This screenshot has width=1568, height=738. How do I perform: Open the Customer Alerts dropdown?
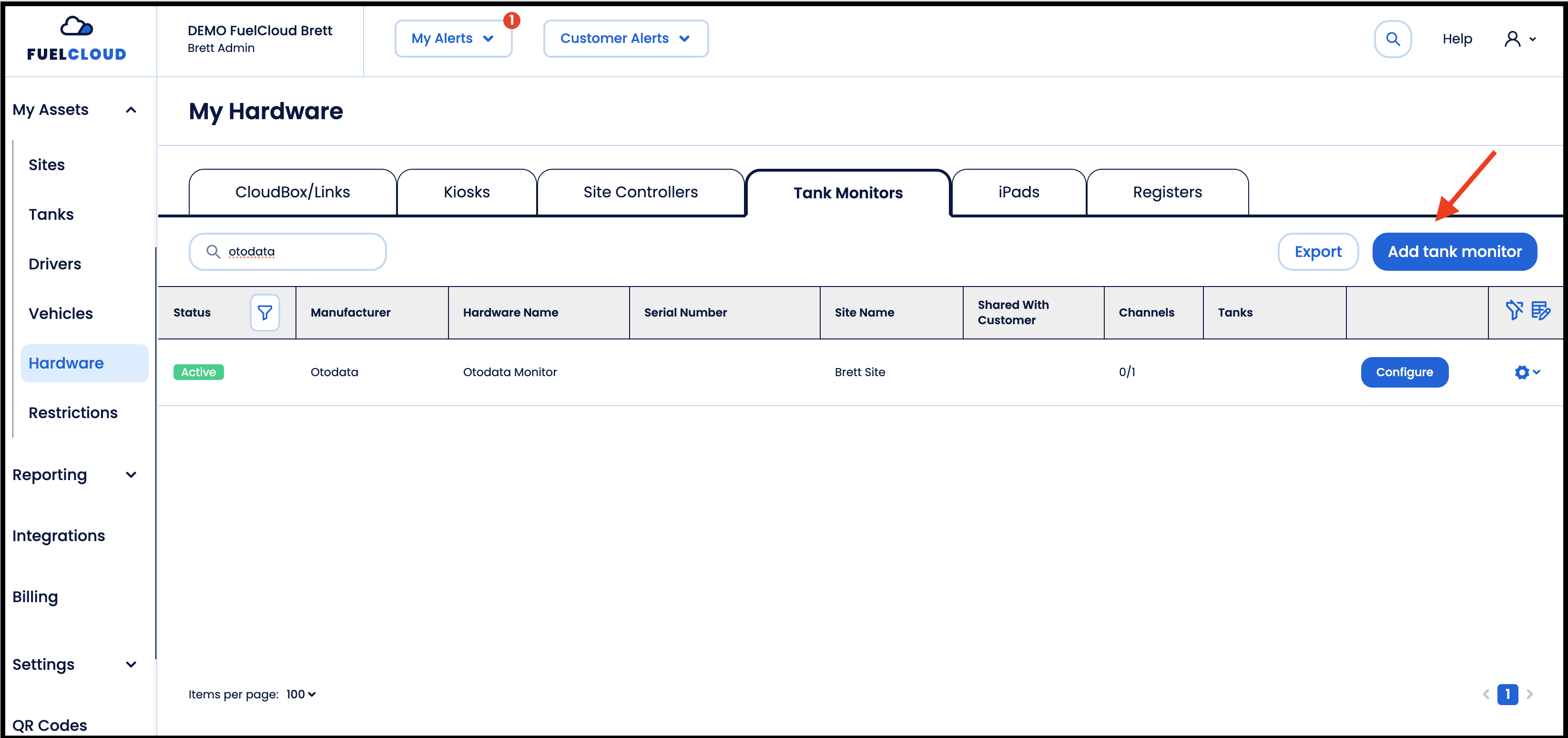(x=626, y=38)
